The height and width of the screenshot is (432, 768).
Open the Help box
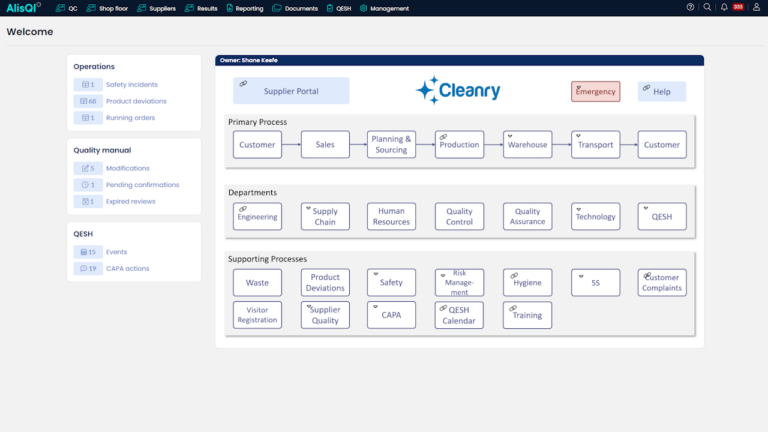(662, 92)
